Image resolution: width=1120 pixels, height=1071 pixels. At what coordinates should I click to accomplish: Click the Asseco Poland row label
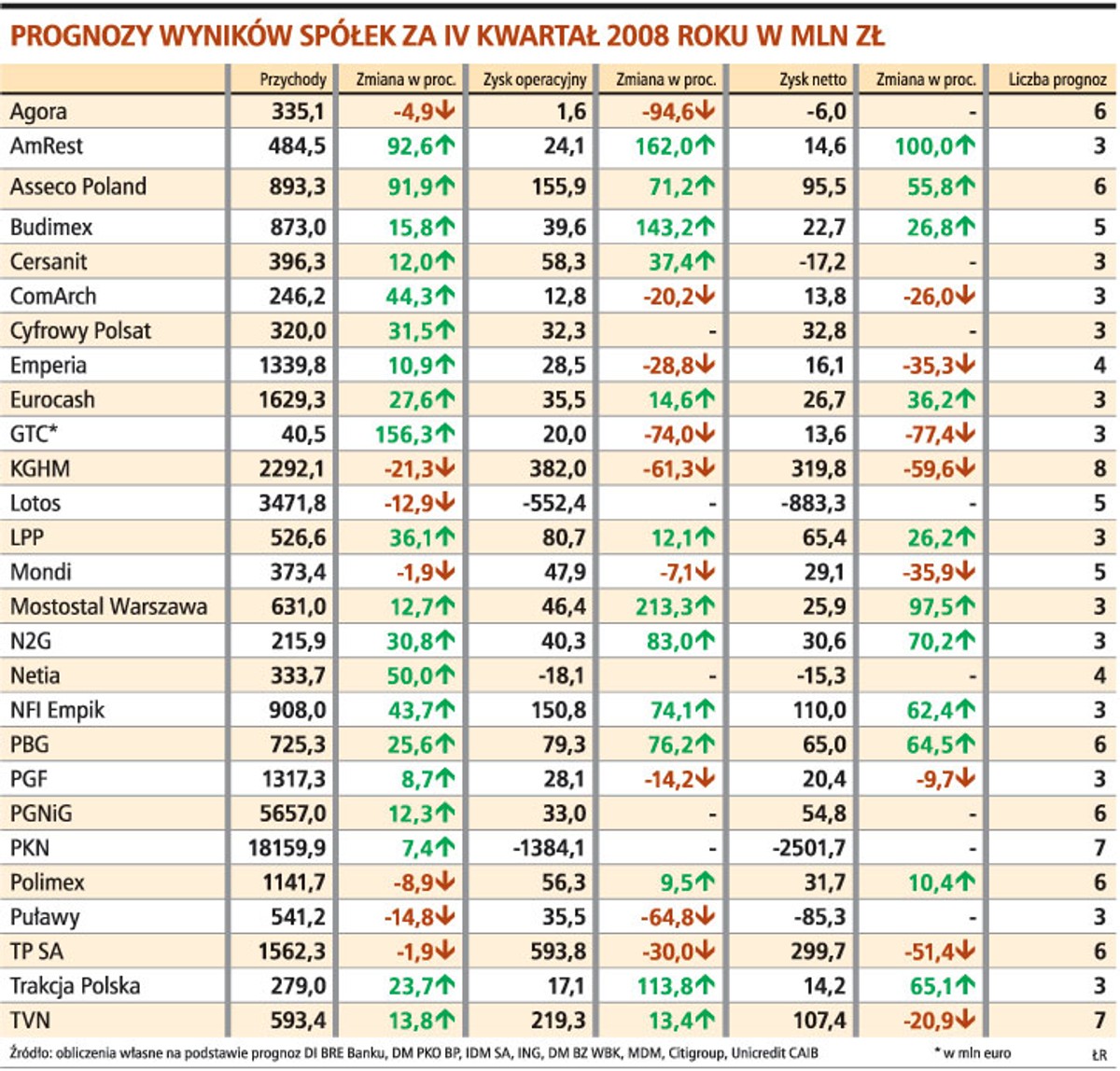click(x=78, y=187)
